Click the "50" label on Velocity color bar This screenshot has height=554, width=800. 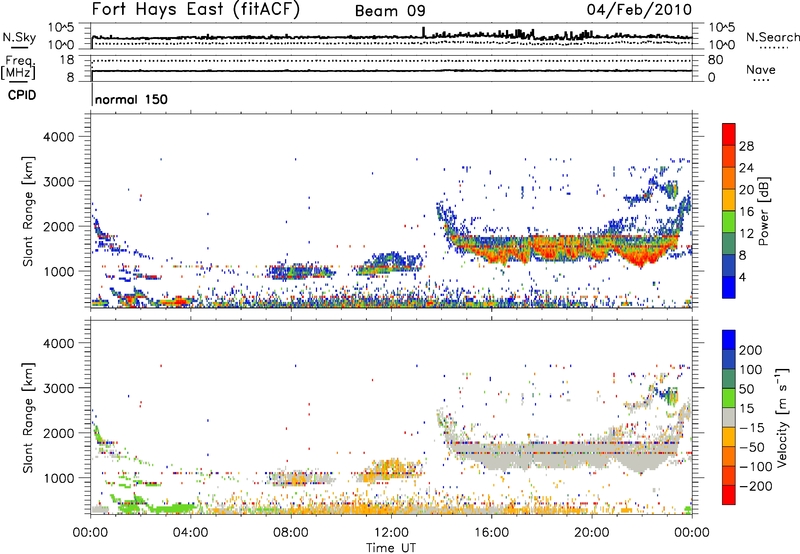pos(746,389)
